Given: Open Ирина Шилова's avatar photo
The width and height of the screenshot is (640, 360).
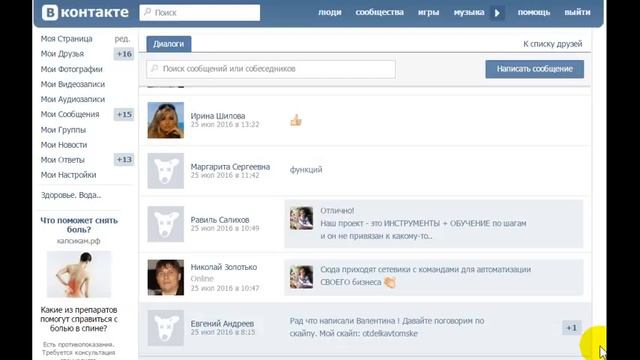Looking at the screenshot, I should [166, 120].
